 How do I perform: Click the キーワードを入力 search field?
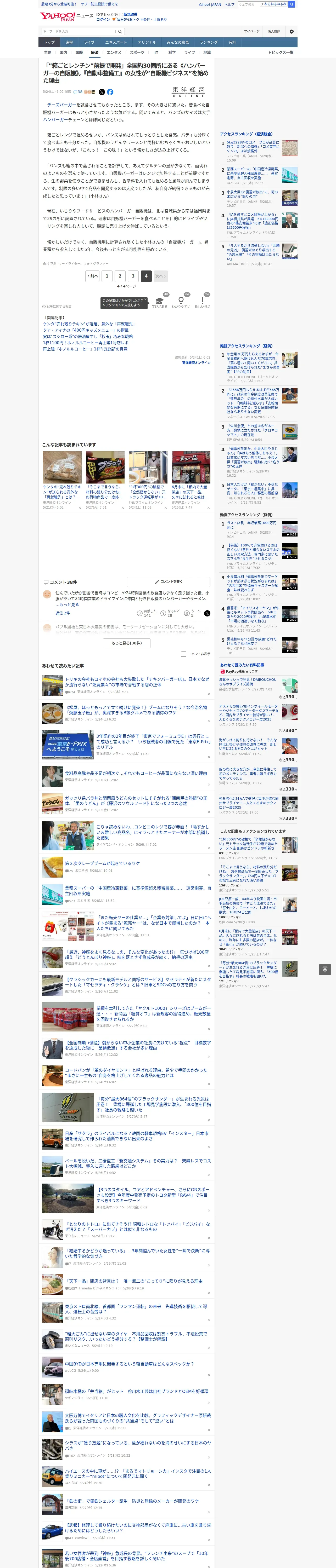[78, 32]
